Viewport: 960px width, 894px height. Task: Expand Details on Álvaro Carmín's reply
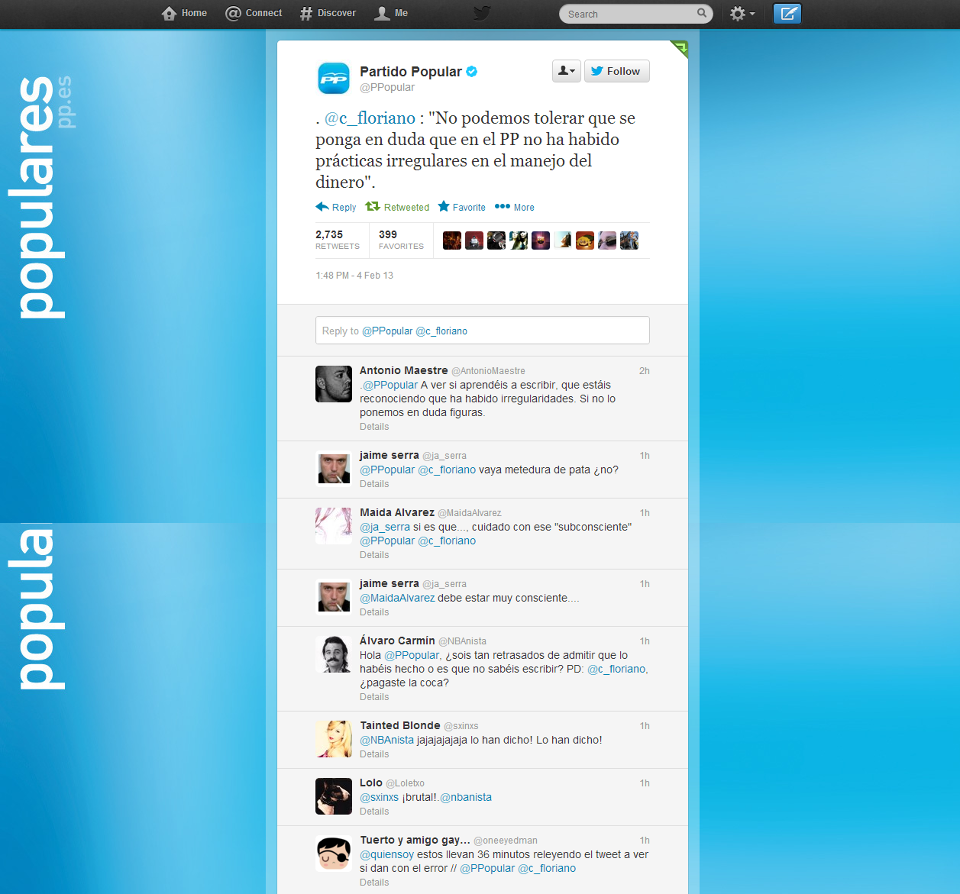[x=374, y=697]
